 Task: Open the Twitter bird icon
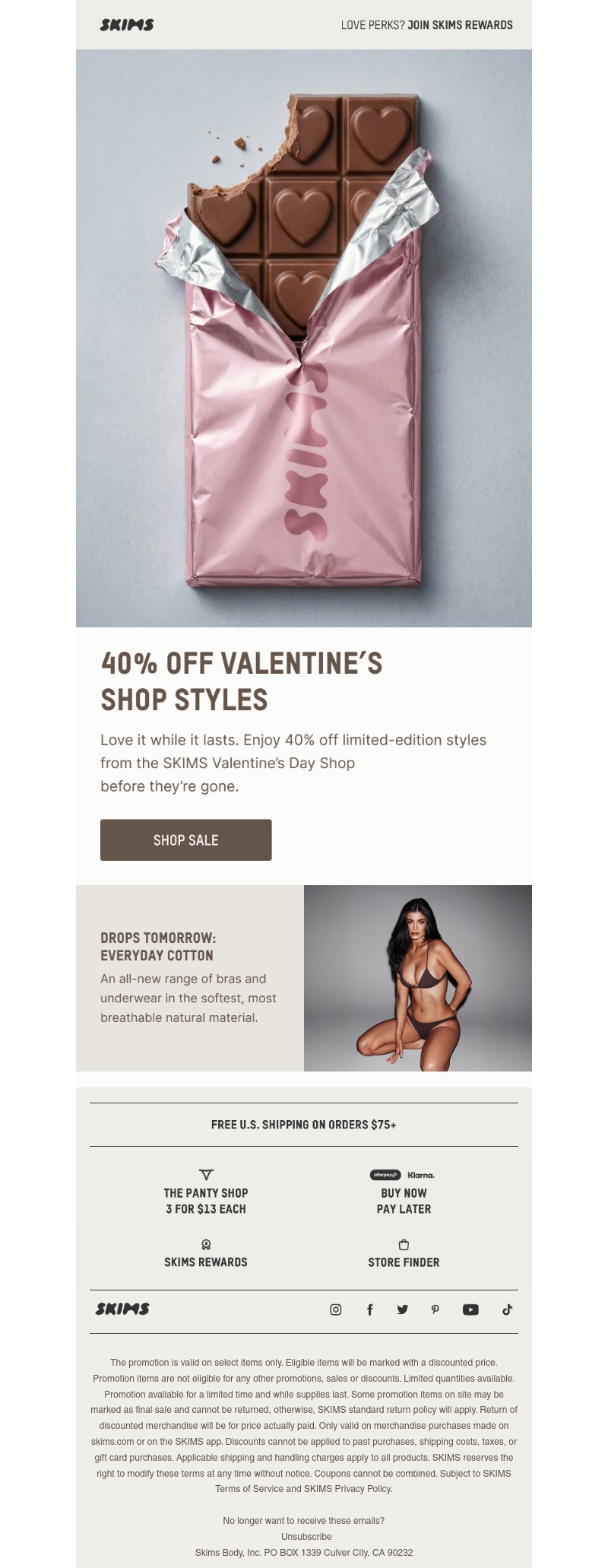click(402, 1309)
